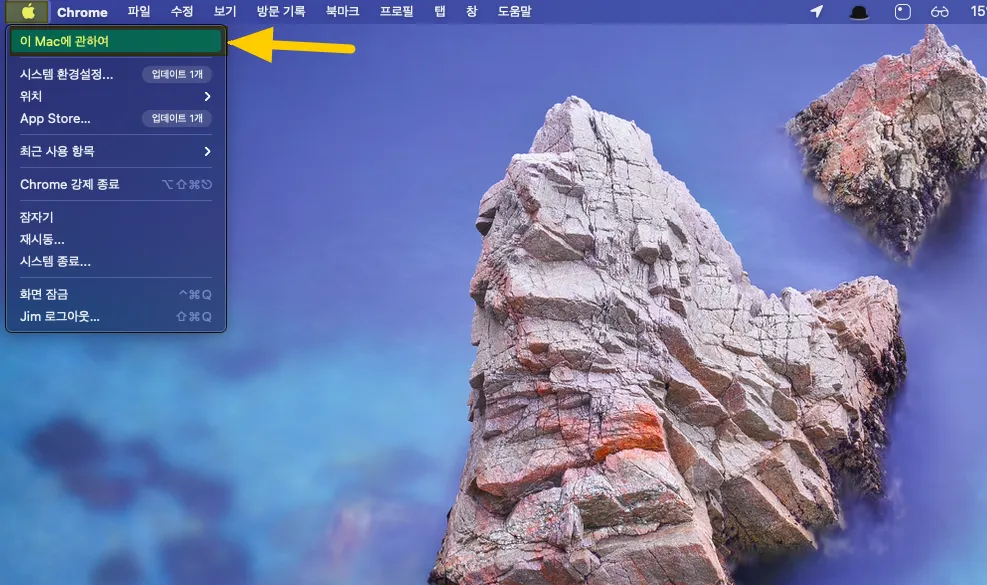Select 화면 잠금
The width and height of the screenshot is (987, 585).
[116, 294]
